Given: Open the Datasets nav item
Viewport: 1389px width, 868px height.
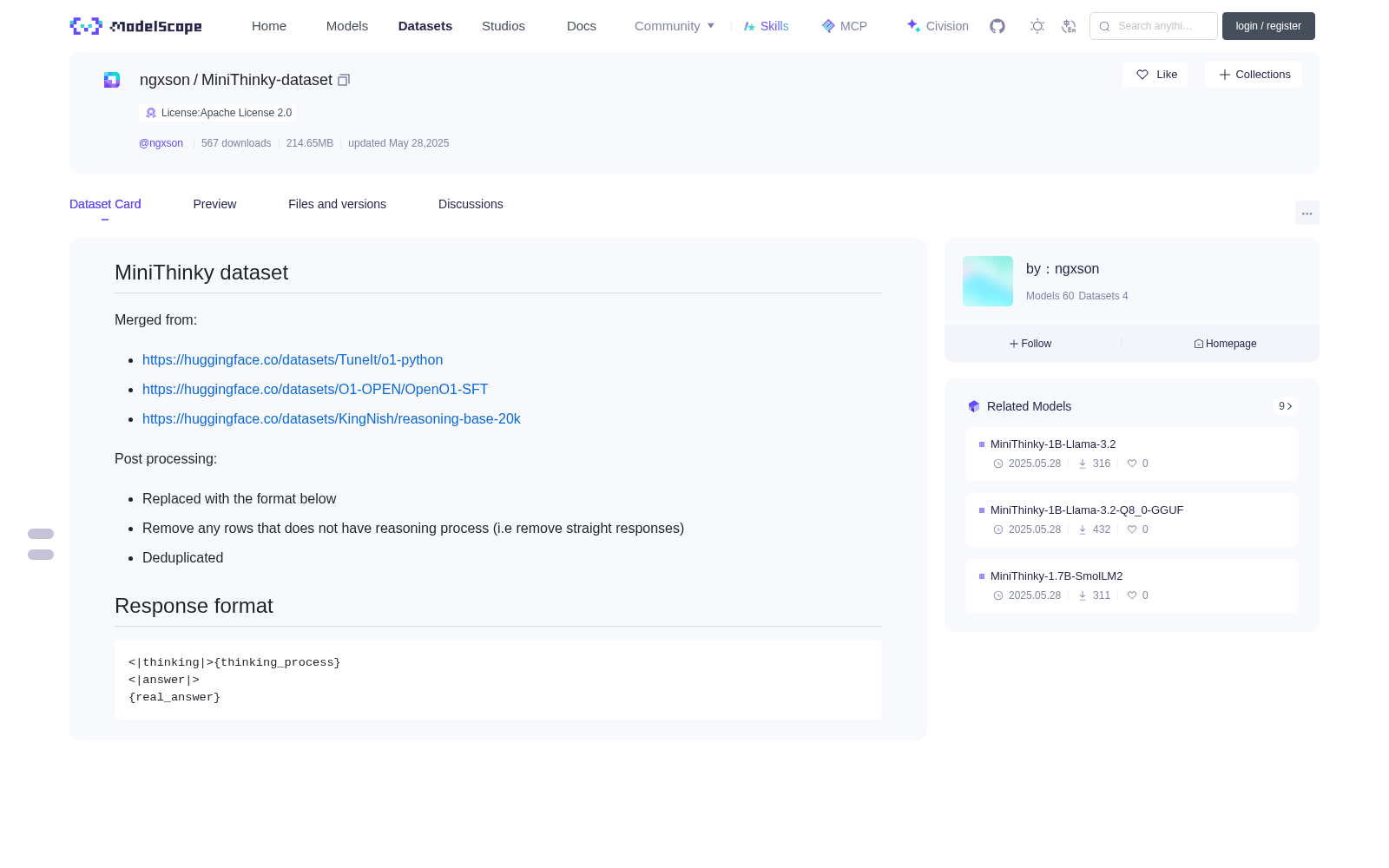Looking at the screenshot, I should click(425, 26).
